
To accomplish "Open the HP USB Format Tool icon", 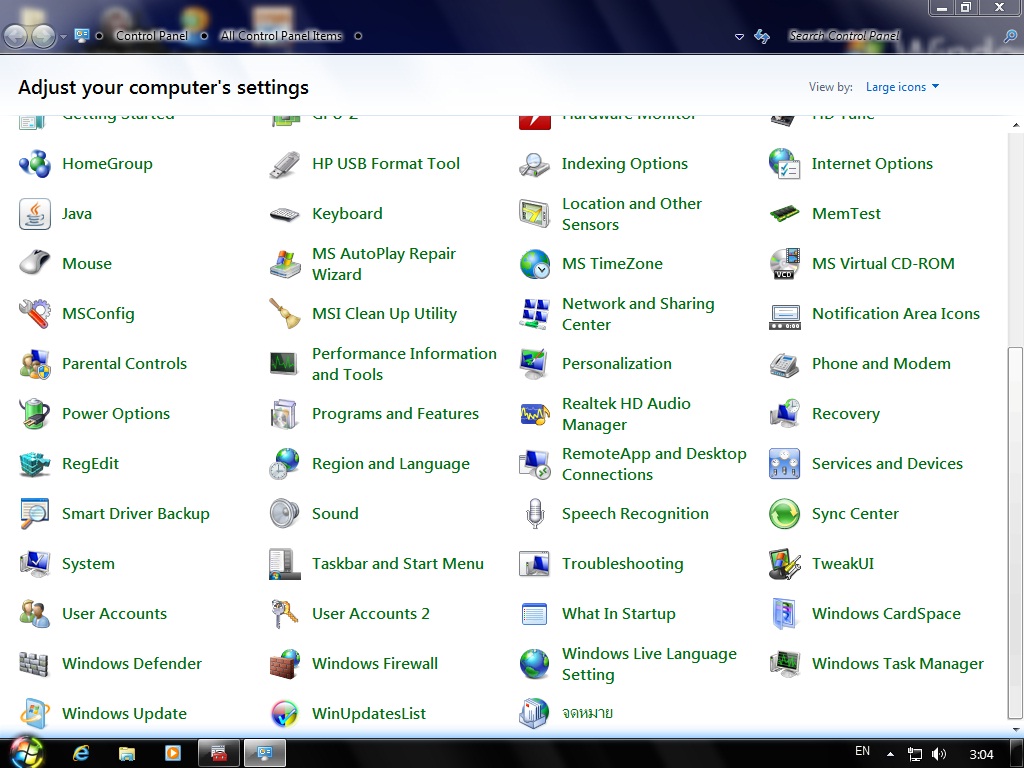I will pos(285,164).
